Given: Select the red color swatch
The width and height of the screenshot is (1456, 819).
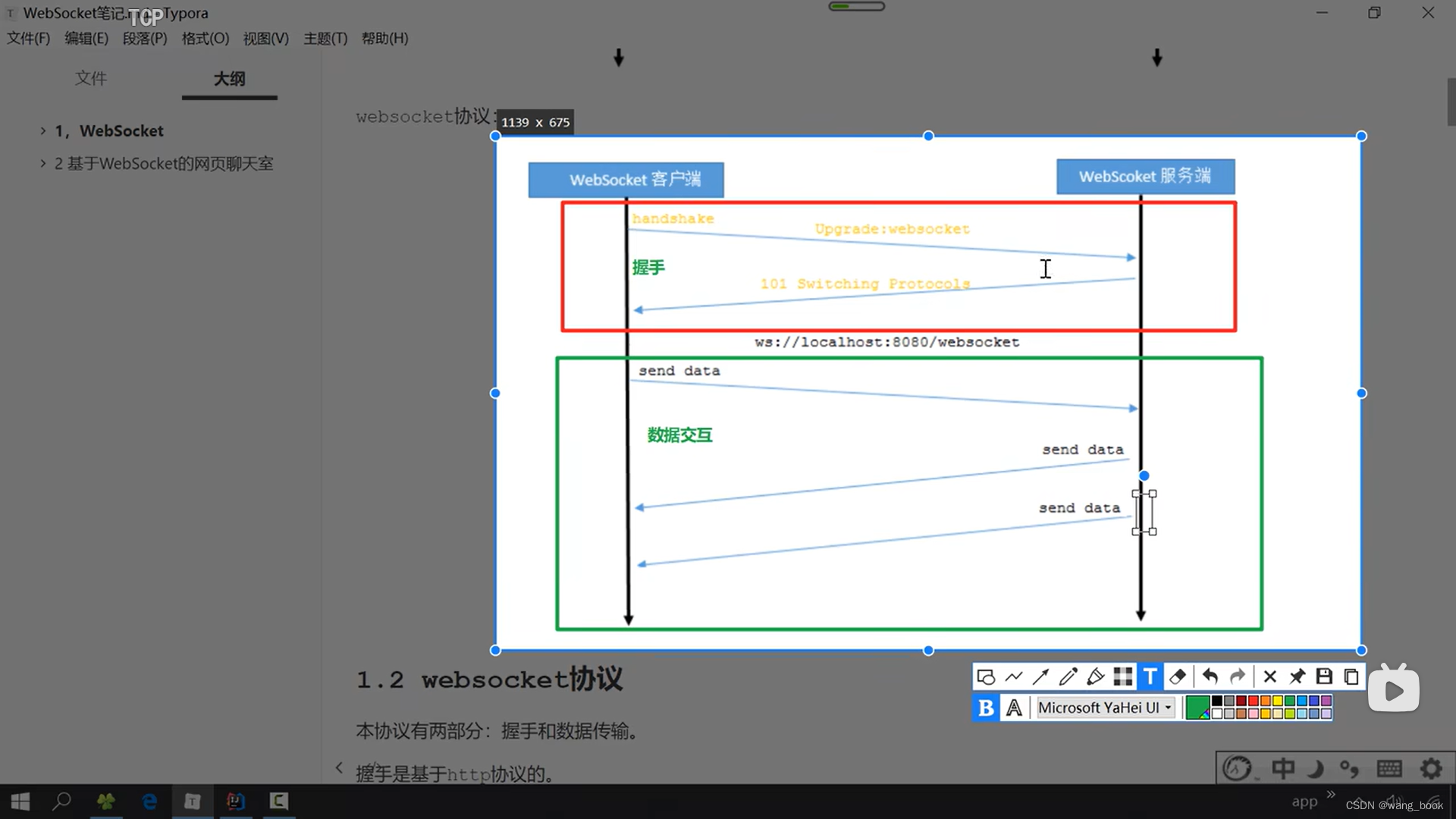Looking at the screenshot, I should [x=1253, y=700].
